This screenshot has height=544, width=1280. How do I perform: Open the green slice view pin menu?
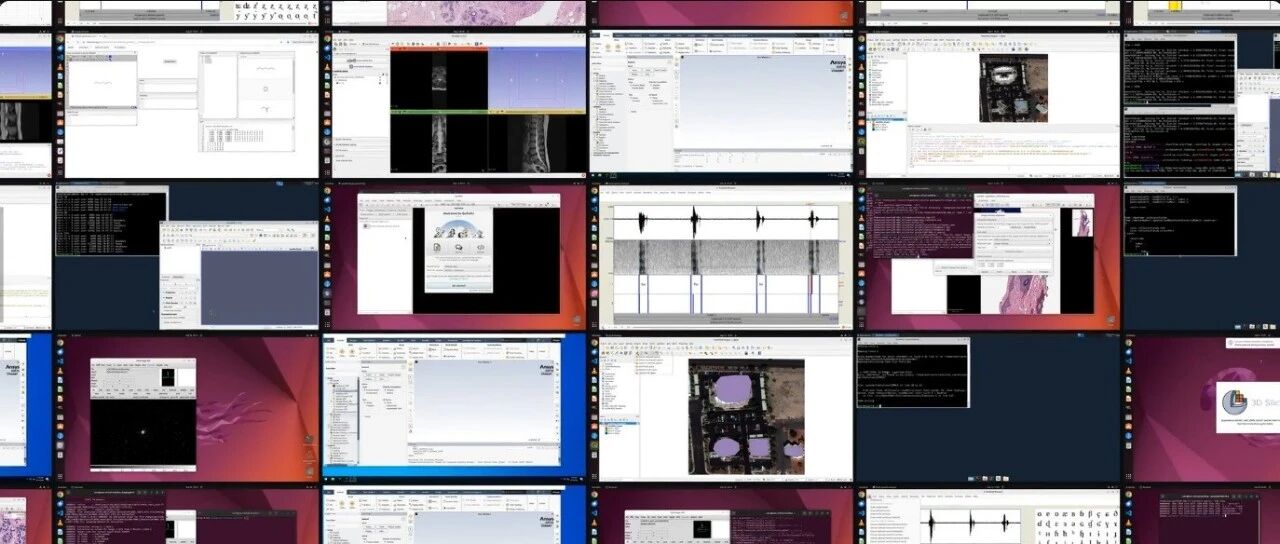click(x=393, y=113)
